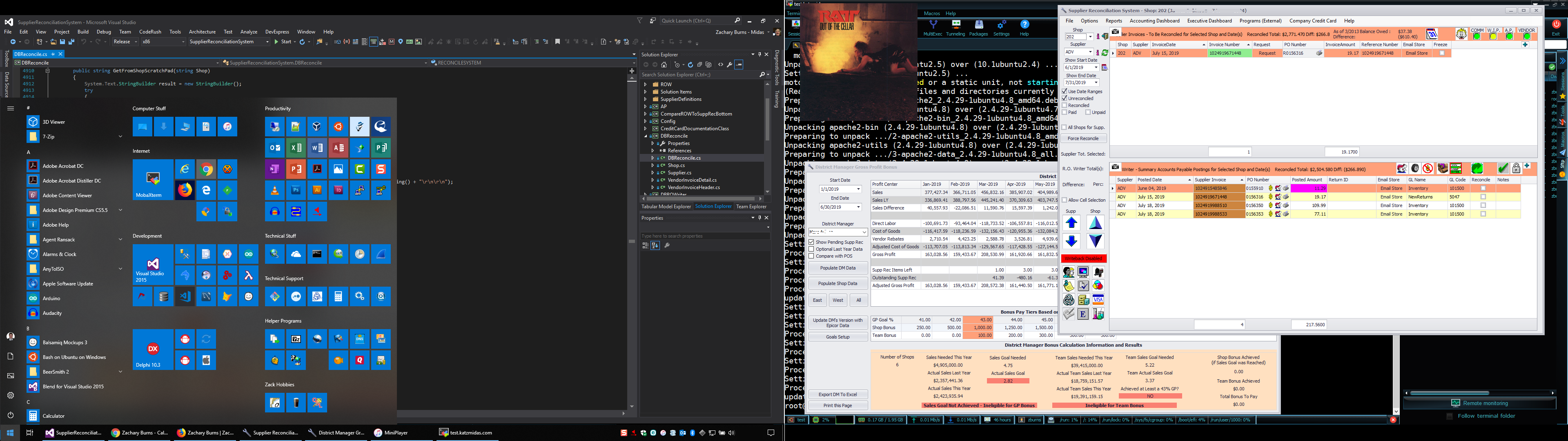Viewport: 1568px width, 441px height.
Task: Open MultiExec in MobaXterm toolbar
Action: tap(933, 28)
